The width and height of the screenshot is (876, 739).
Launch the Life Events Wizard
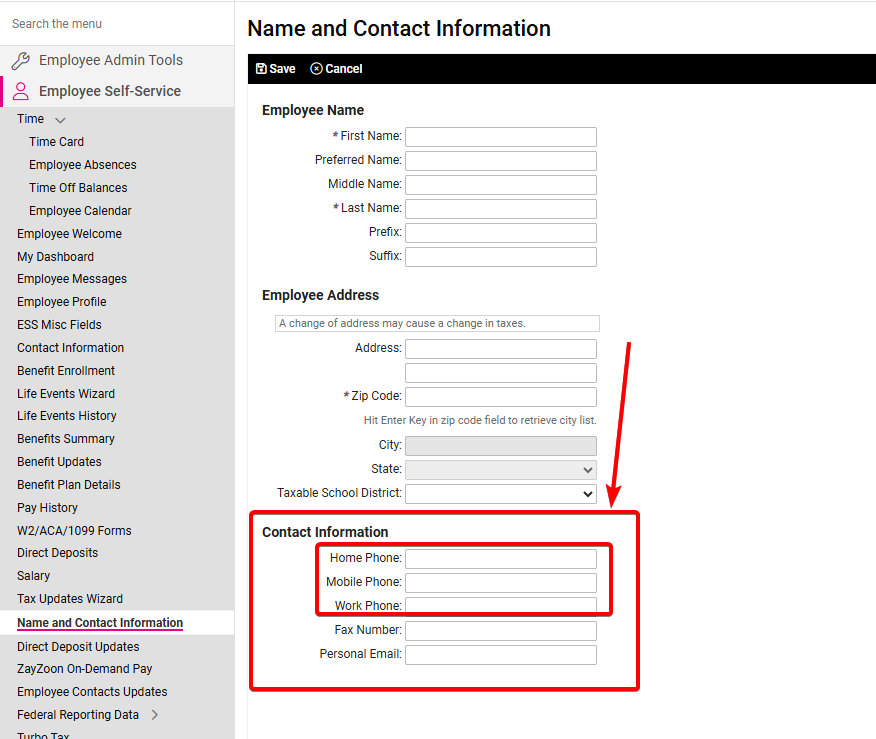click(66, 394)
